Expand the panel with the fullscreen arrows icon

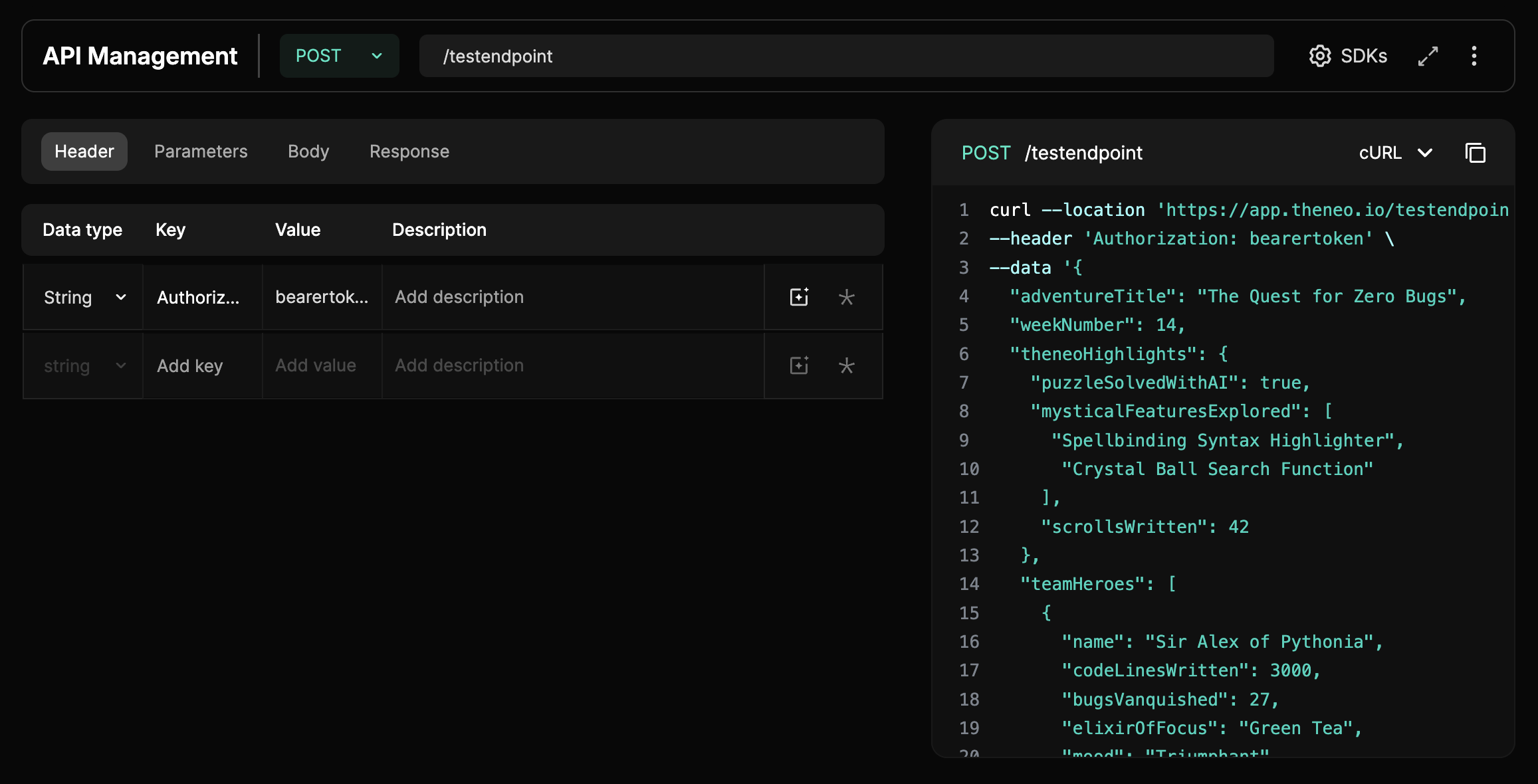[1428, 56]
